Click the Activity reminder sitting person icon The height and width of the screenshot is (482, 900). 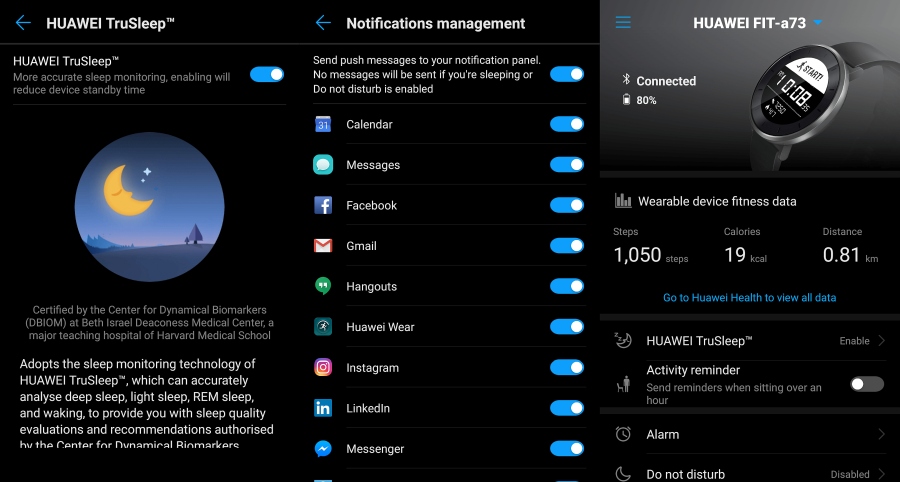click(623, 384)
